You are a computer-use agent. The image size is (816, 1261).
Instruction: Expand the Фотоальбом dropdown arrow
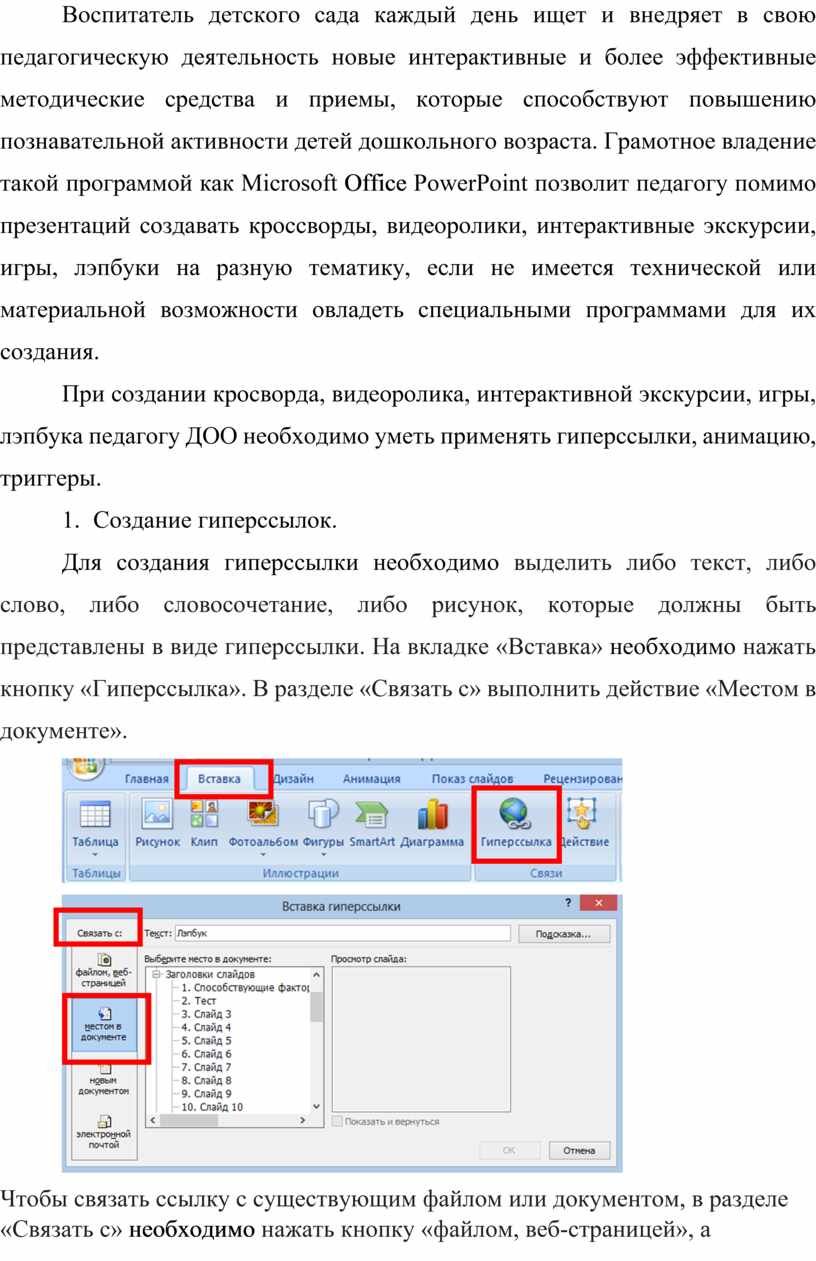[x=264, y=855]
